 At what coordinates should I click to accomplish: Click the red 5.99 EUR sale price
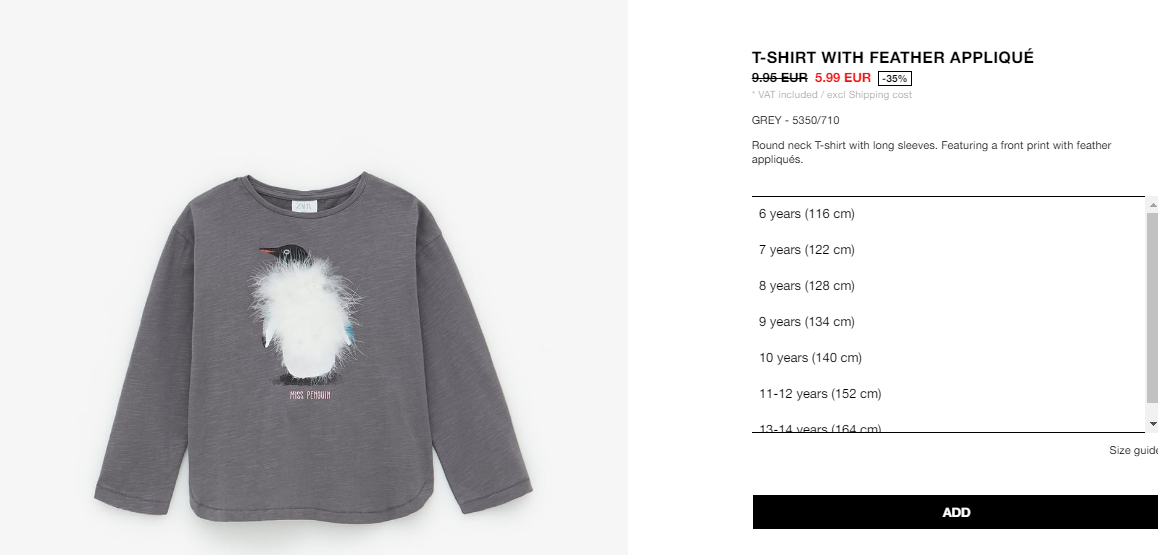point(843,77)
